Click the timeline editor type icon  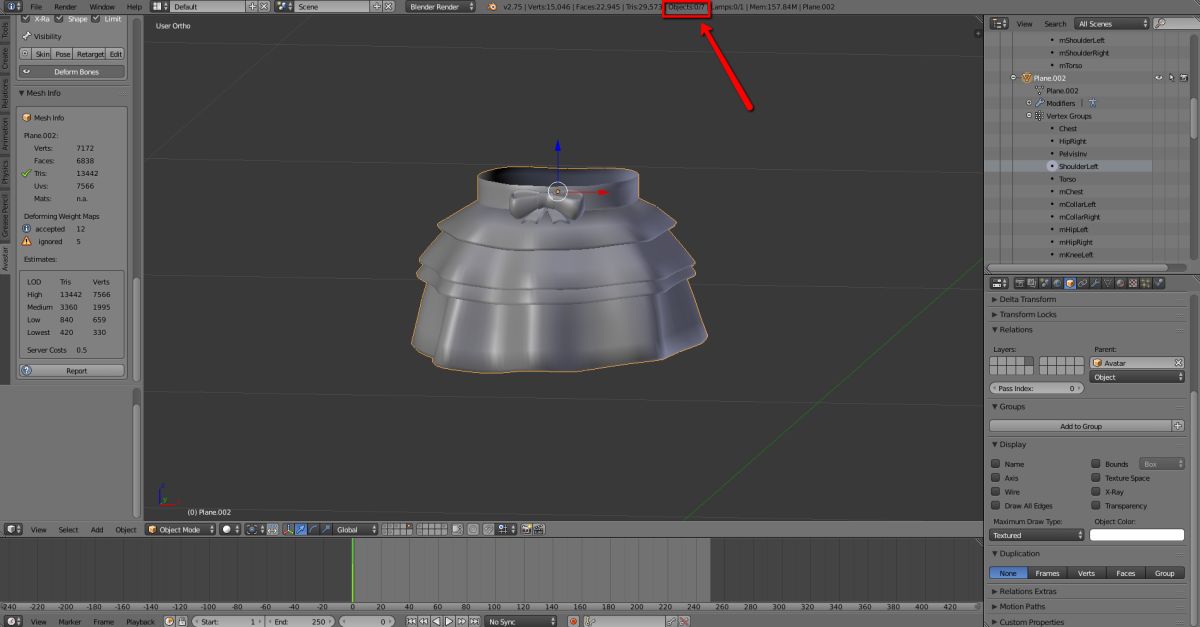click(12, 621)
